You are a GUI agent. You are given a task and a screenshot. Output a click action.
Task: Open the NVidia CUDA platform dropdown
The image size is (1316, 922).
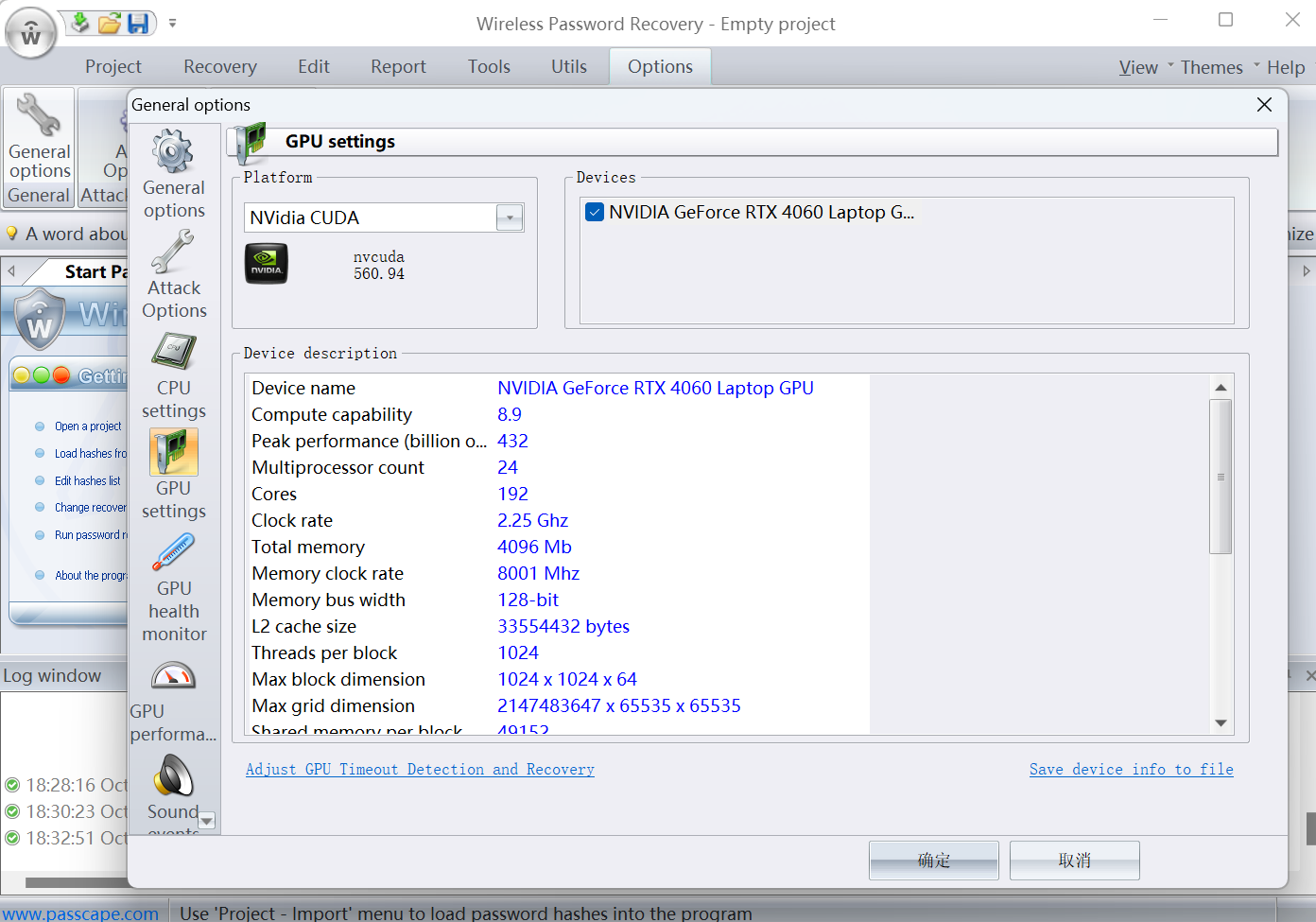click(x=510, y=217)
